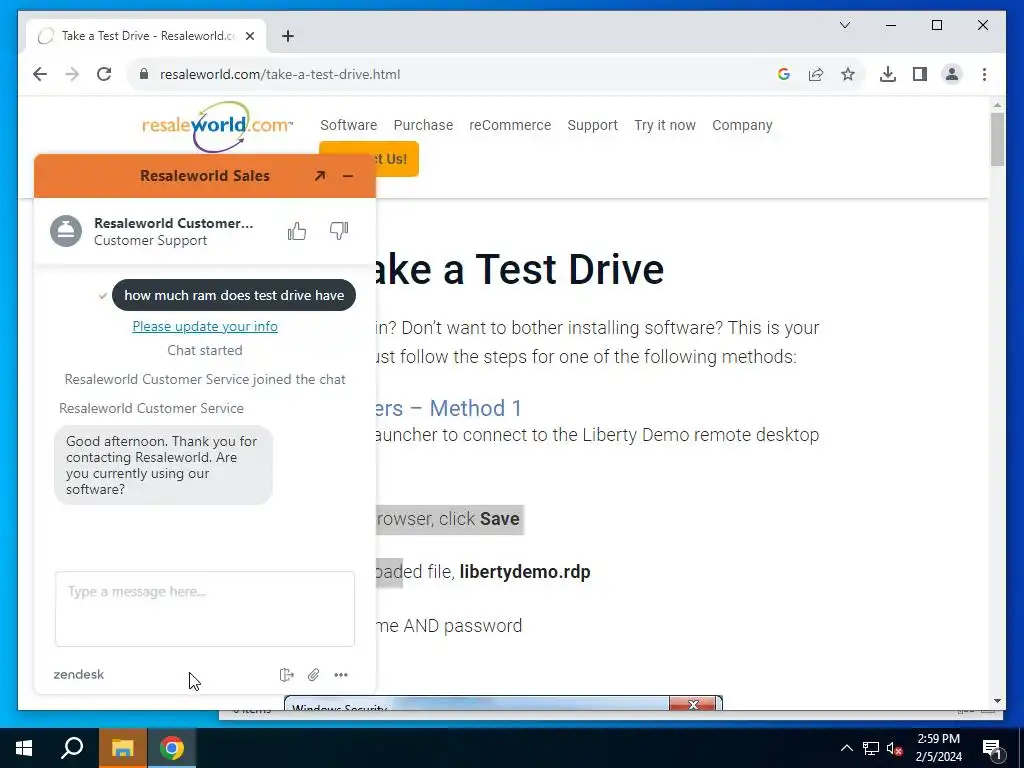
Task: View site information via the lock icon
Action: coord(144,74)
